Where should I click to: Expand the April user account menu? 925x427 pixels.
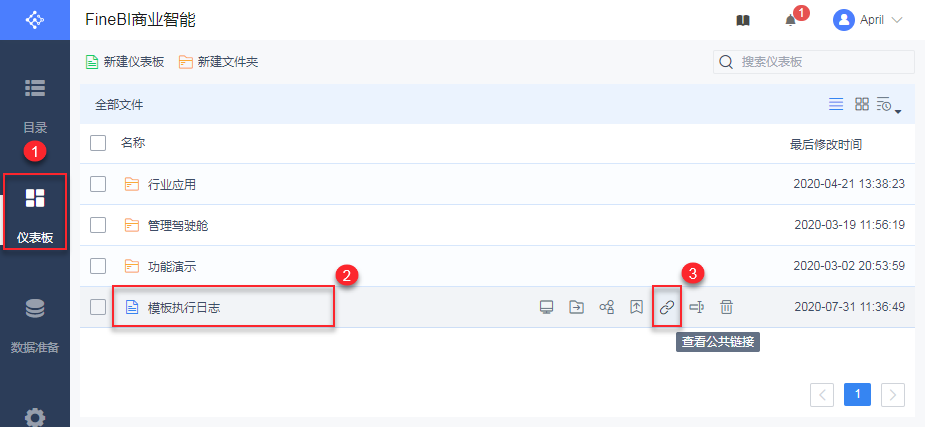868,20
